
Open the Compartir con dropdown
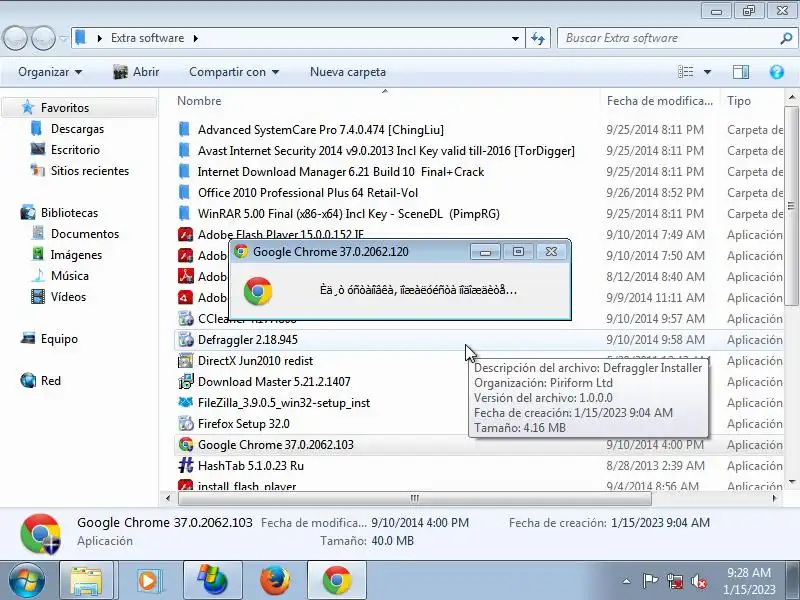pos(234,72)
